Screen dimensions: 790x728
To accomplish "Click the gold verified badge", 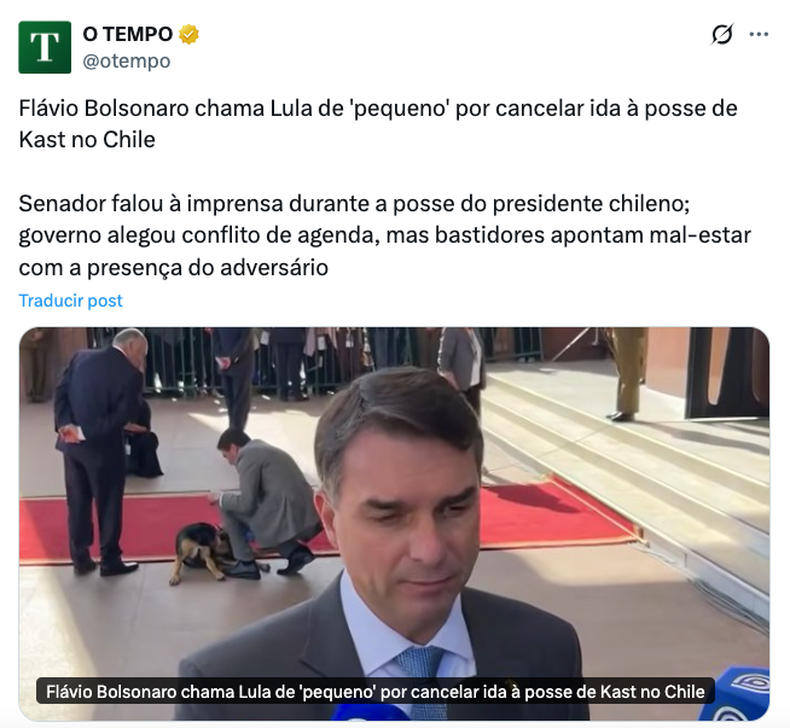I will click(188, 34).
